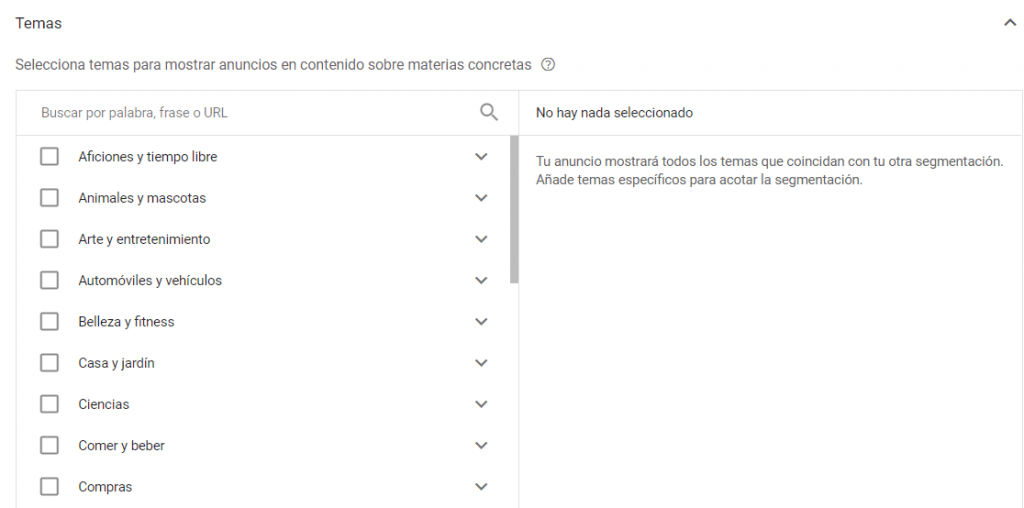Open the help icon next to the description
The width and height of the screenshot is (1024, 508).
tap(549, 65)
